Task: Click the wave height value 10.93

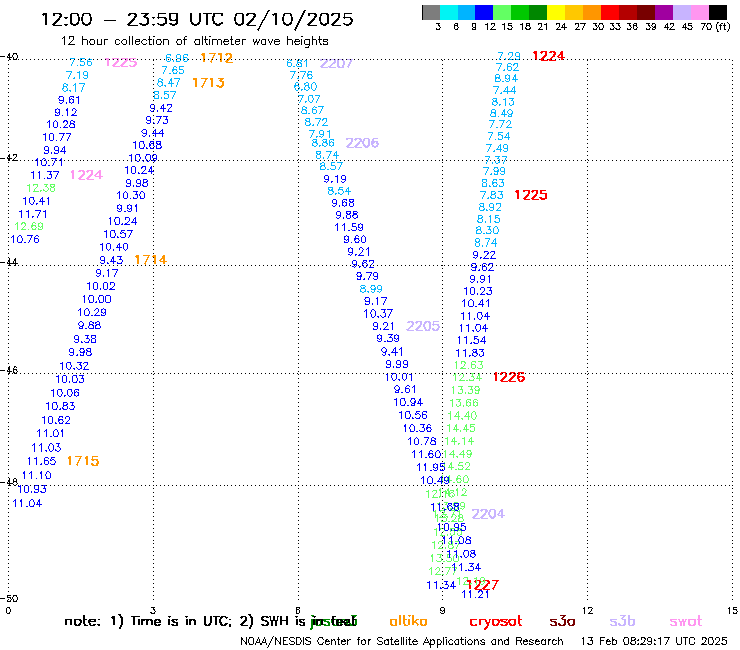Action: point(32,489)
